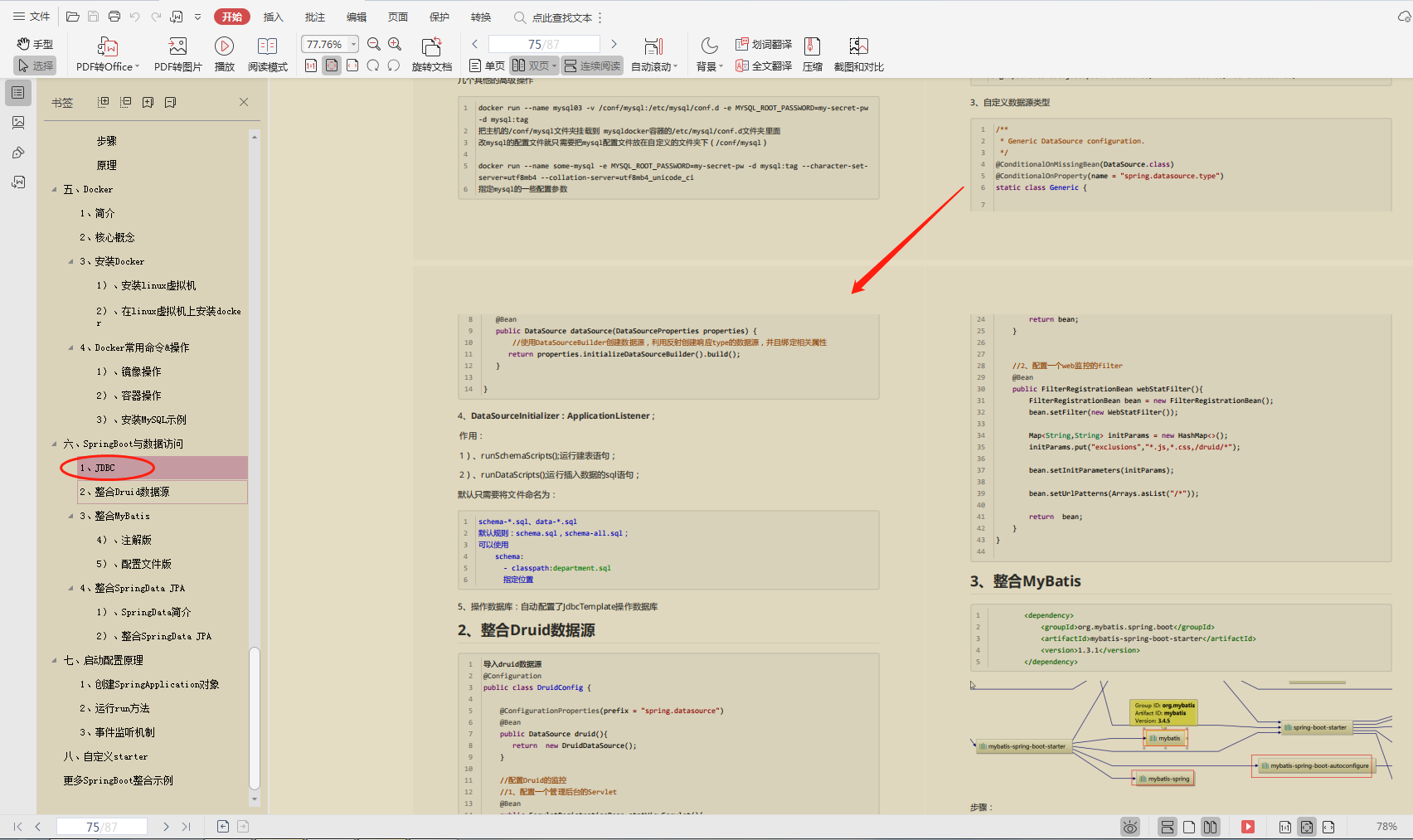The width and height of the screenshot is (1413, 840).
Task: Jump to last page in status bar
Action: (187, 827)
